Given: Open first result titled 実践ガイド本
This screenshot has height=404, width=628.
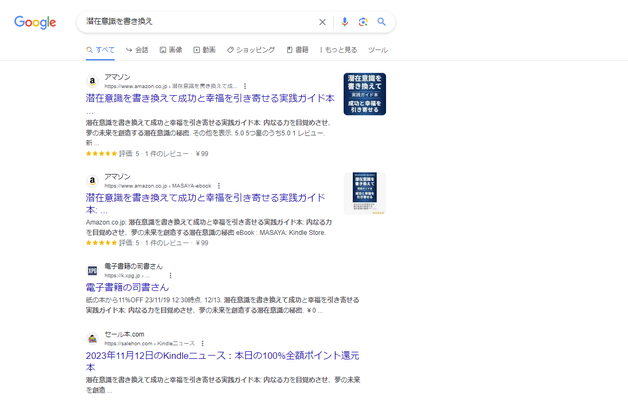Looking at the screenshot, I should 210,98.
